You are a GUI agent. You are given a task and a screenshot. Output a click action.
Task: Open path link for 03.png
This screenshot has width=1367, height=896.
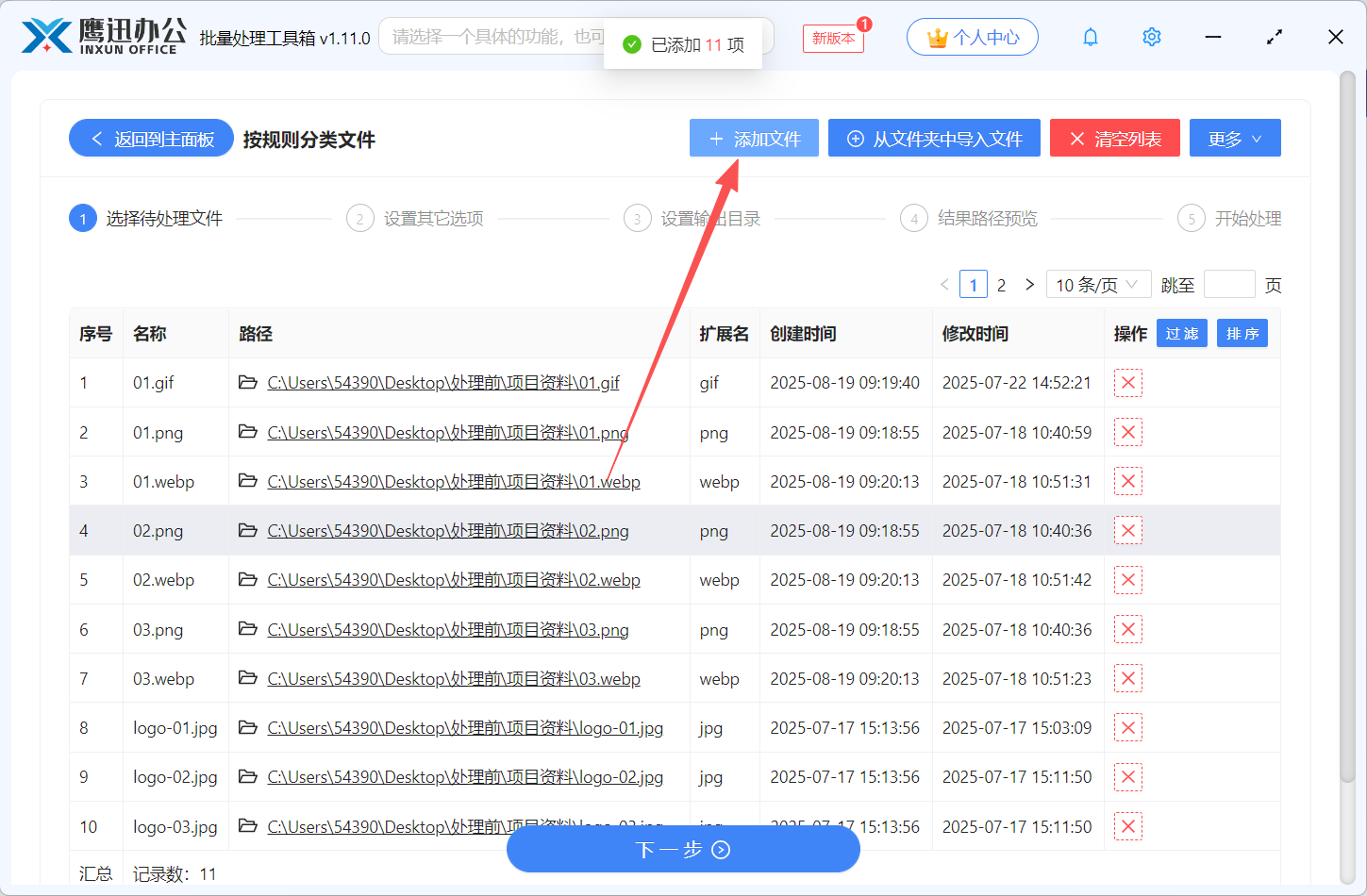click(x=448, y=629)
